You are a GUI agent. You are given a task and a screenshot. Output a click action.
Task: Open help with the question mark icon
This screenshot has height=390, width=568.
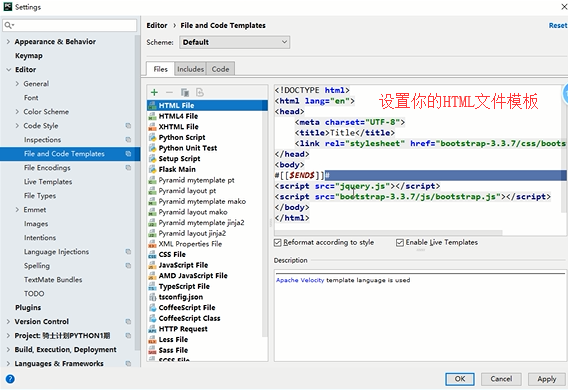coord(10,379)
